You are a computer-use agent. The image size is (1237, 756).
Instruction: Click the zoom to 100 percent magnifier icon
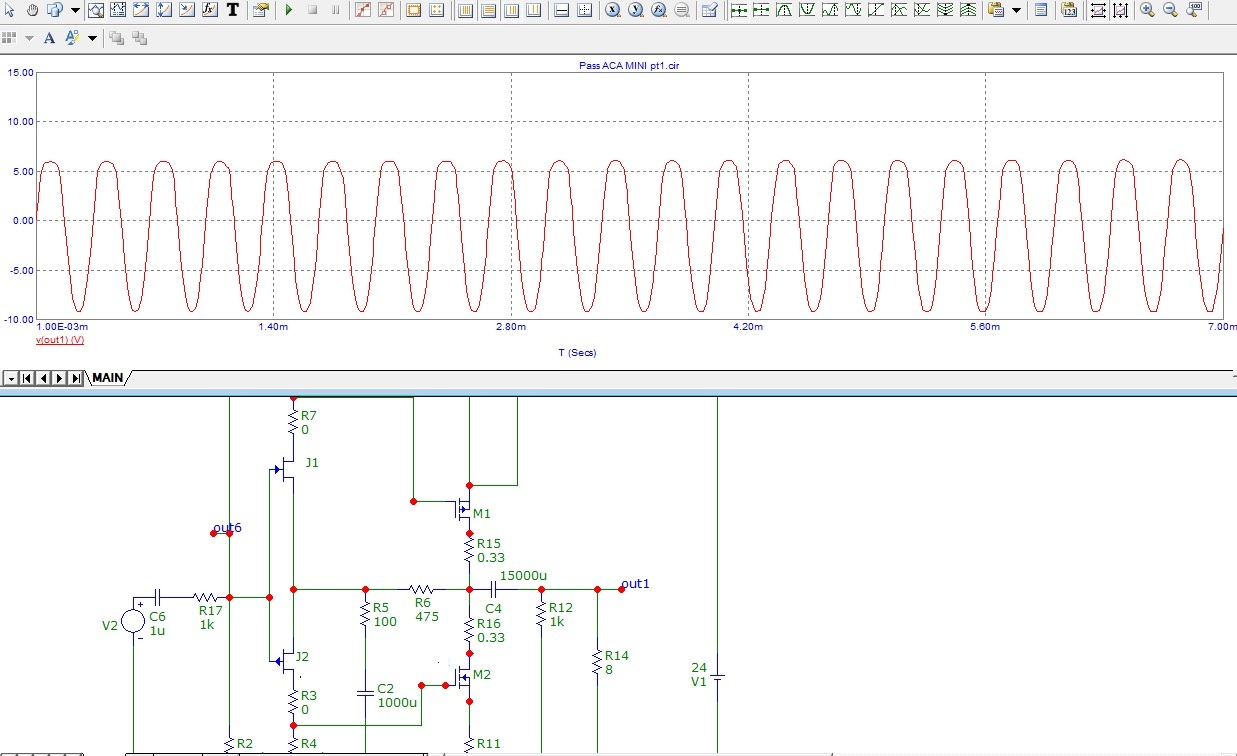coord(1194,10)
